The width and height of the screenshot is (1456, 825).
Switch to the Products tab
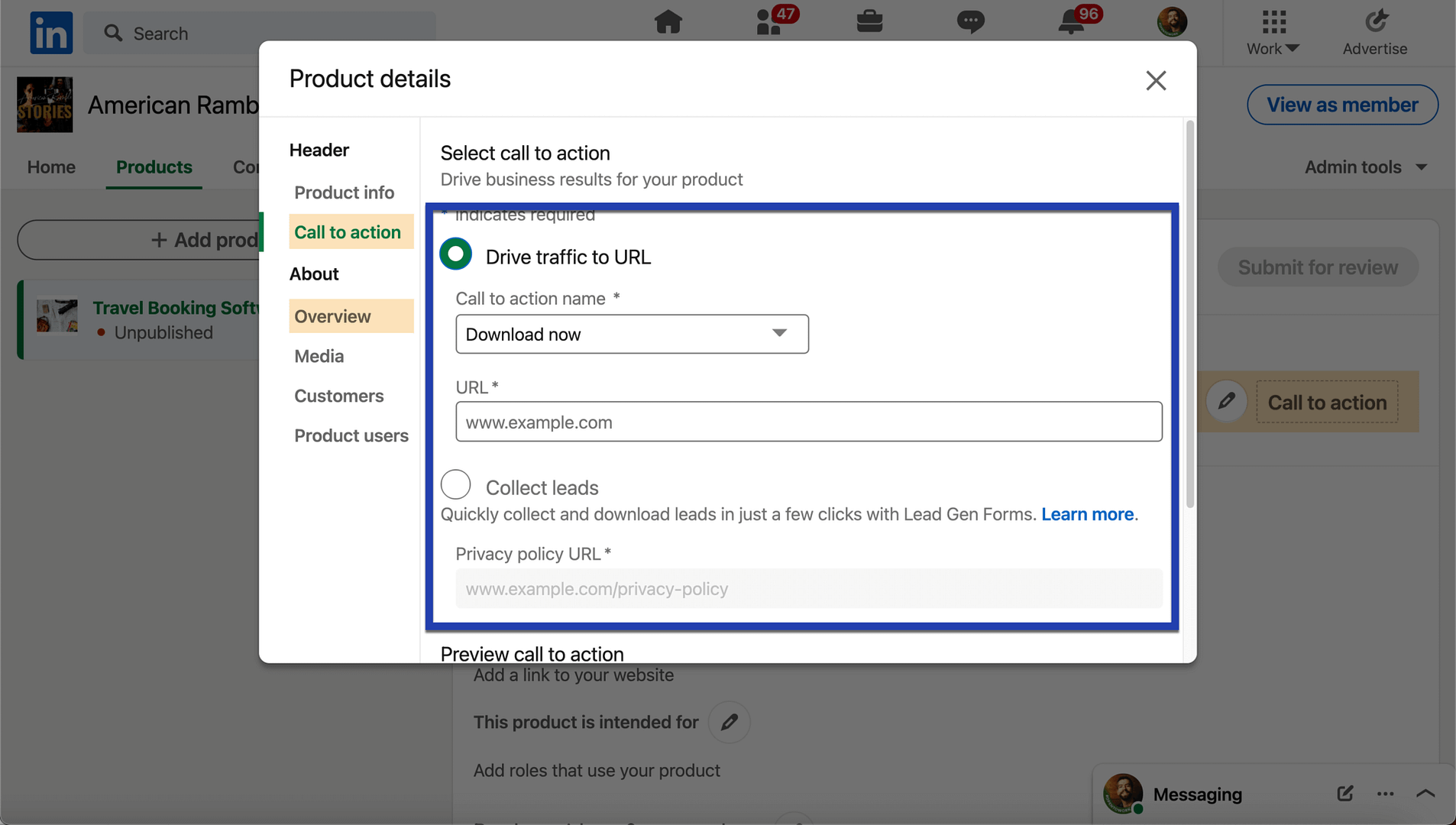pos(154,167)
